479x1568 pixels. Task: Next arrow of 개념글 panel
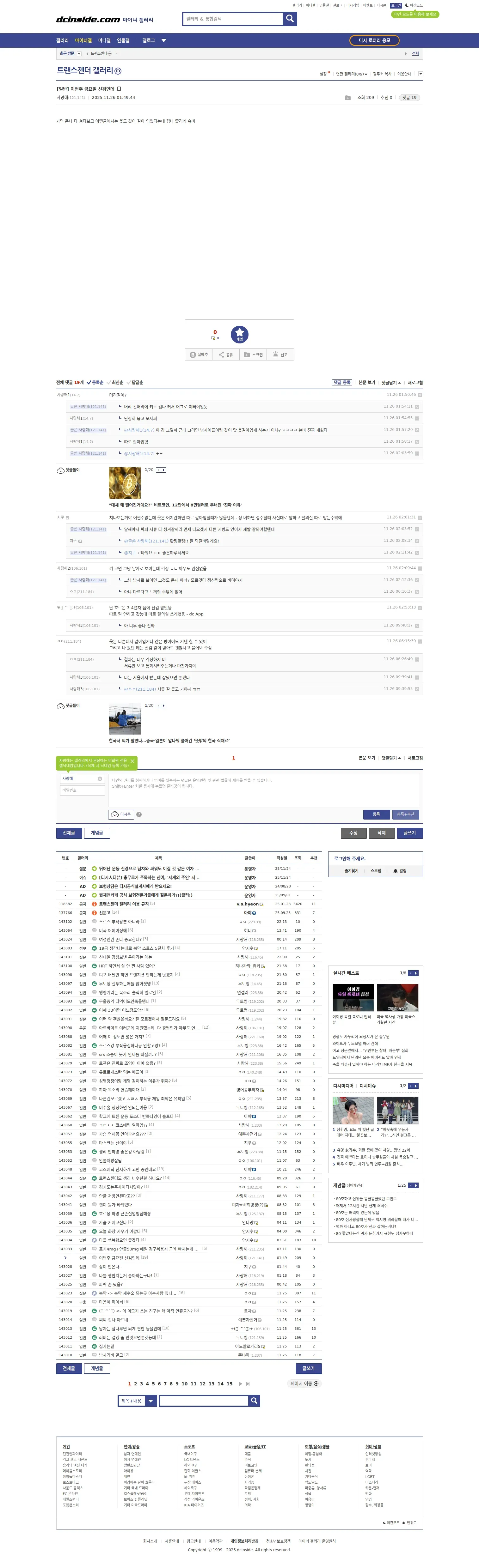pos(416,1185)
